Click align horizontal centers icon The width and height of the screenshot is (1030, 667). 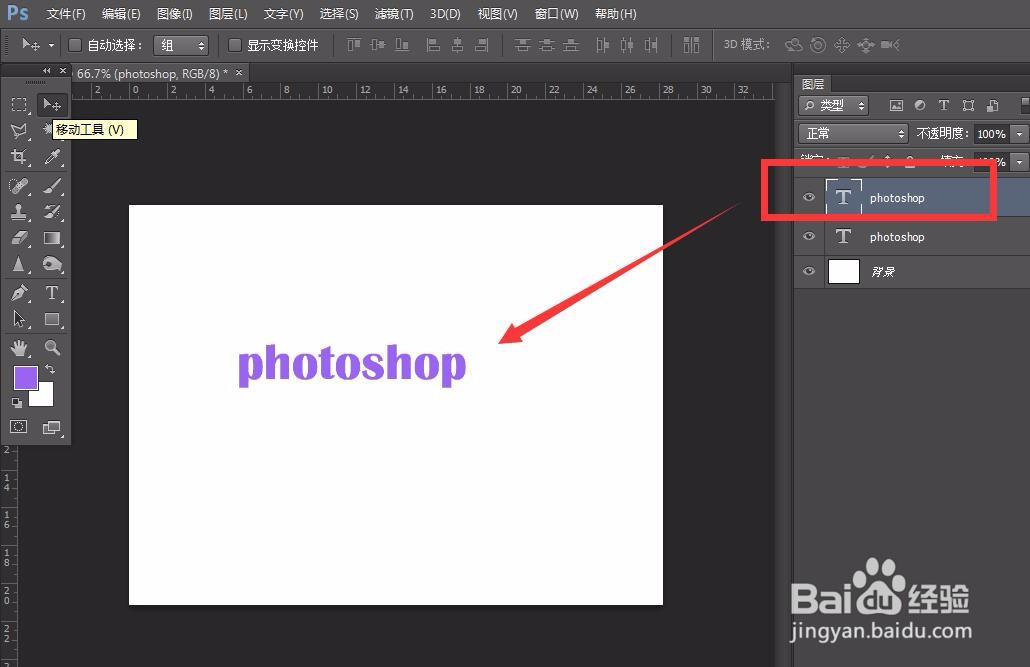pos(457,45)
